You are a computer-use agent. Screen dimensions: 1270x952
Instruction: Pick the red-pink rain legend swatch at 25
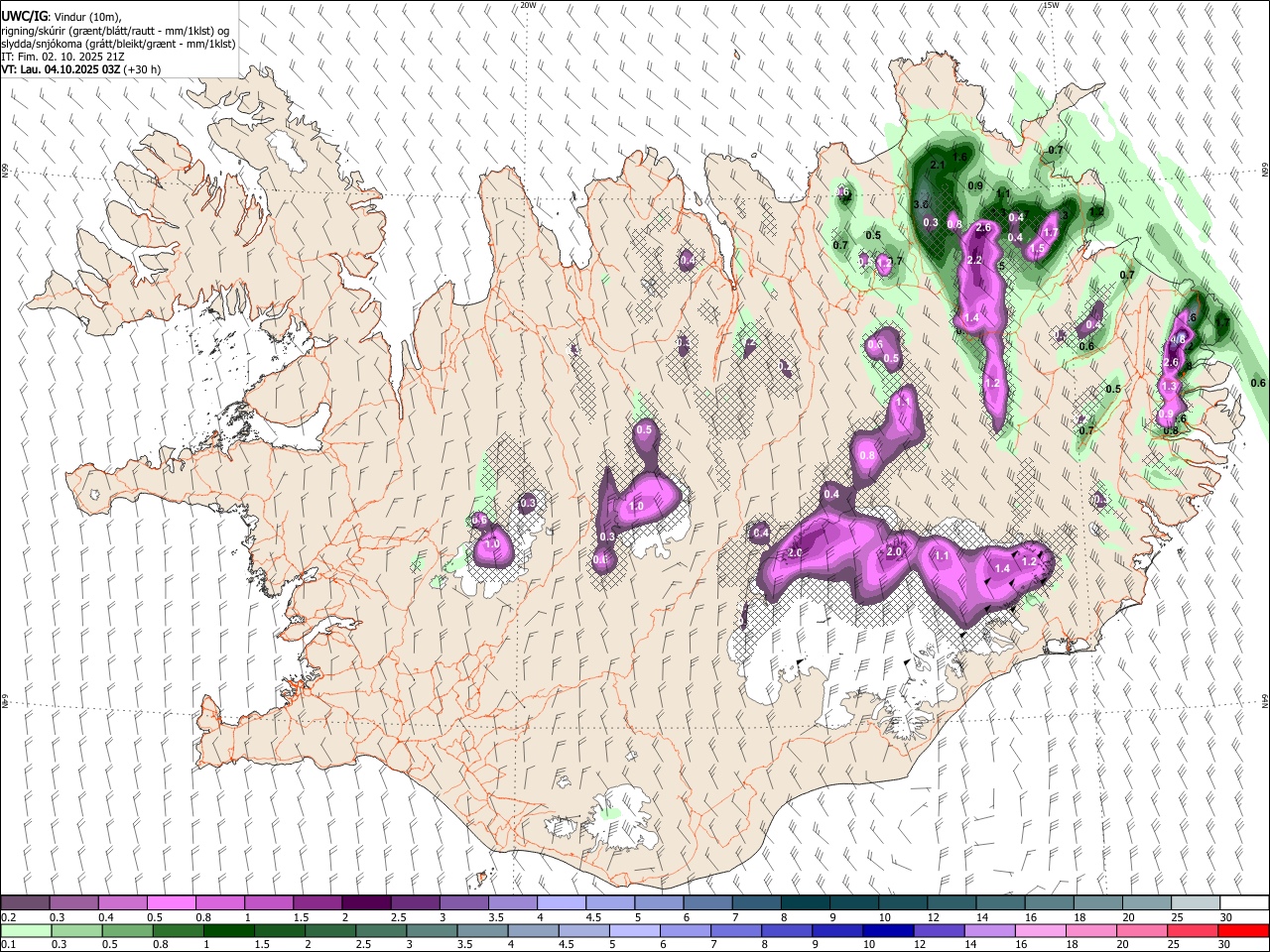pyautogui.click(x=1192, y=930)
